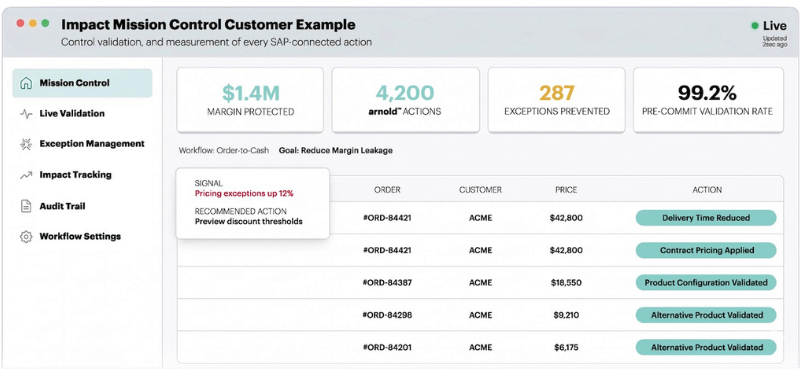Click the Live Validation pulse icon
The height and width of the screenshot is (375, 800).
tap(26, 114)
